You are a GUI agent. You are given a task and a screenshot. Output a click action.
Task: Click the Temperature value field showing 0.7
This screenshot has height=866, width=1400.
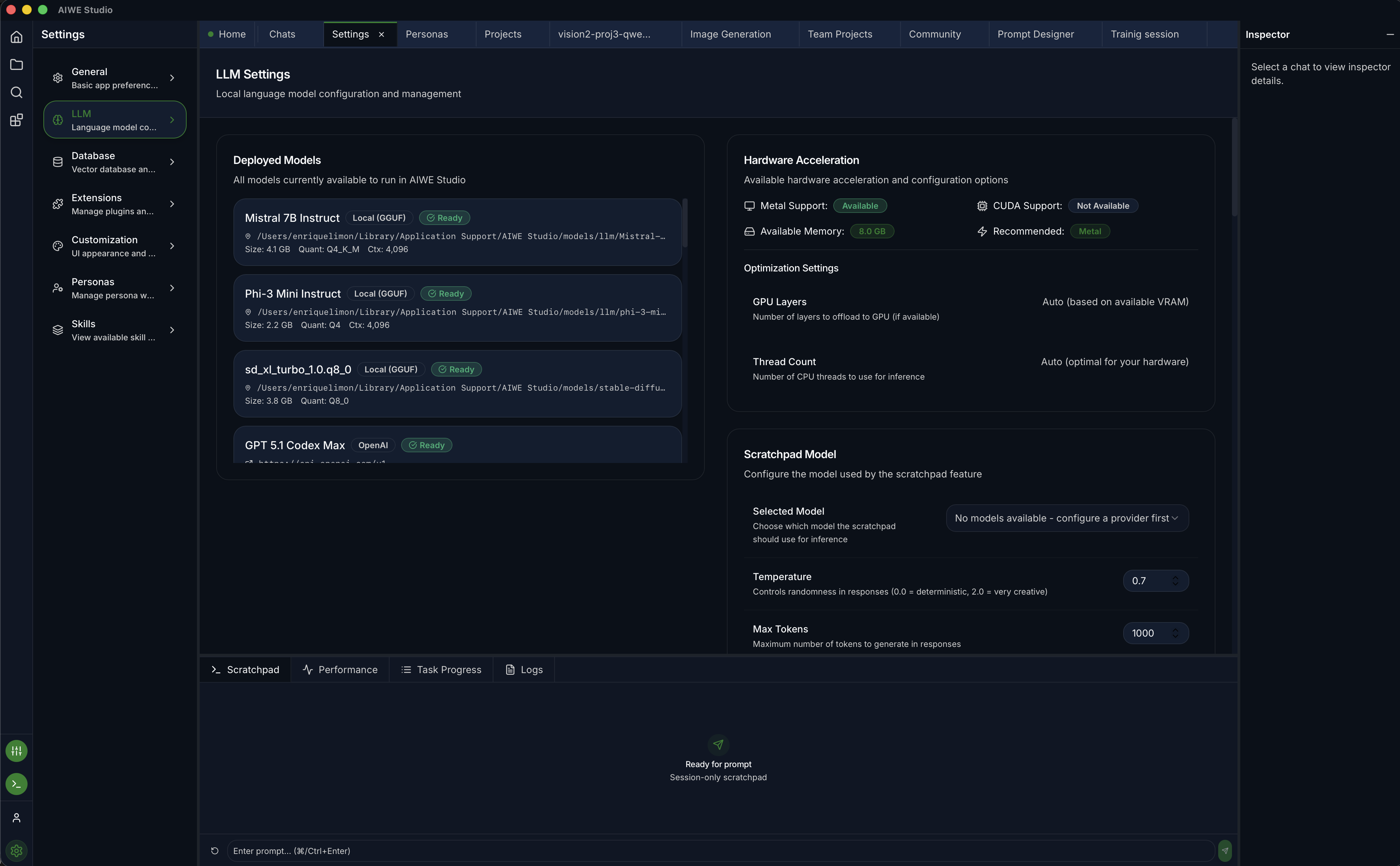pos(1156,581)
